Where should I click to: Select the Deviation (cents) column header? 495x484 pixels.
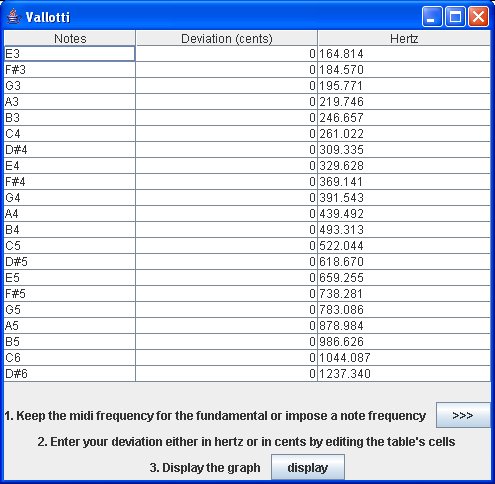227,38
